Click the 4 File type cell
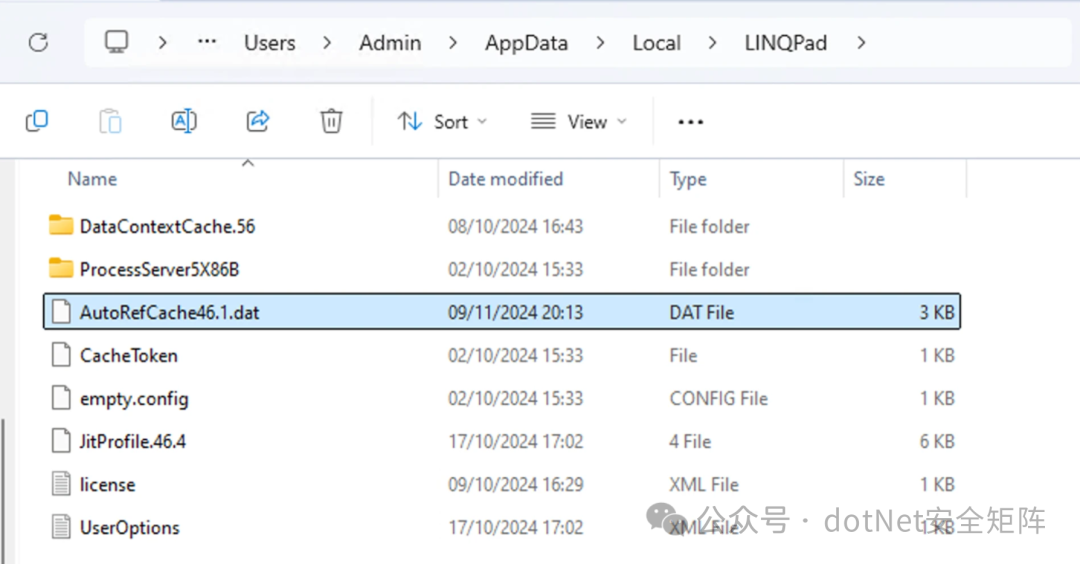Screen dimensions: 1080x564 pyautogui.click(x=690, y=441)
